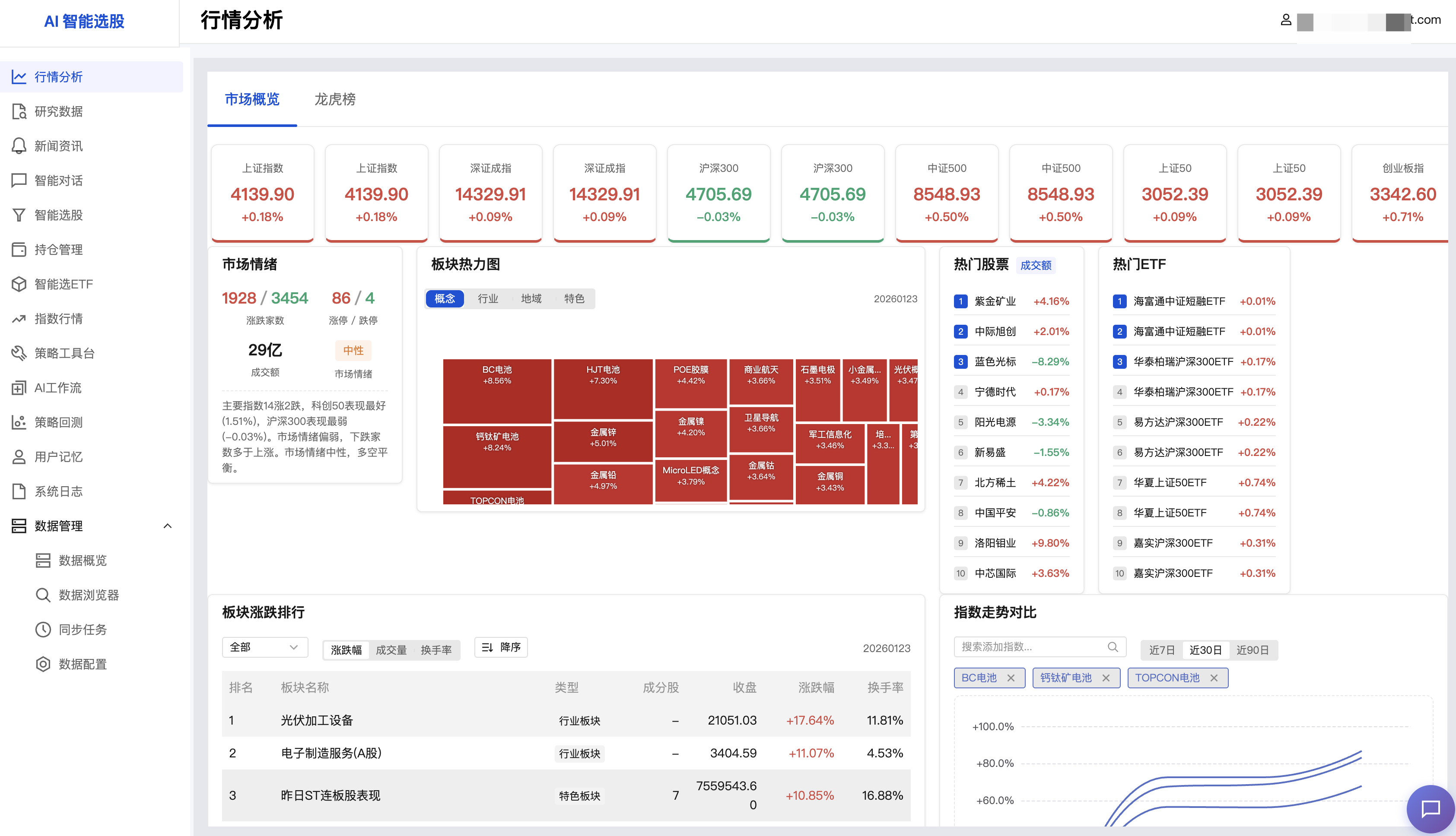
Task: Remove the TOPCON电池 index tag
Action: coord(1214,678)
